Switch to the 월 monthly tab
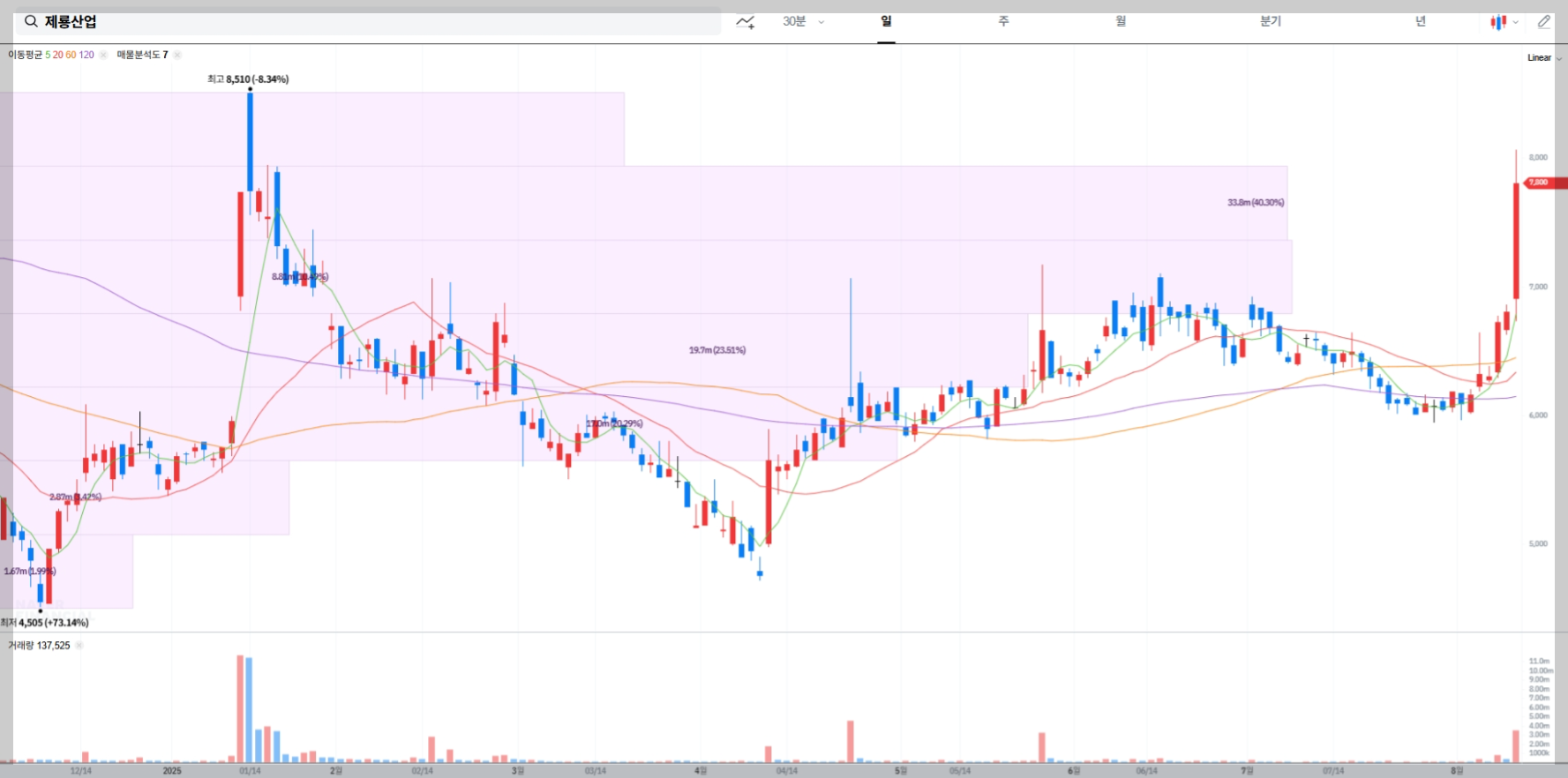1568x778 pixels. 1121,21
